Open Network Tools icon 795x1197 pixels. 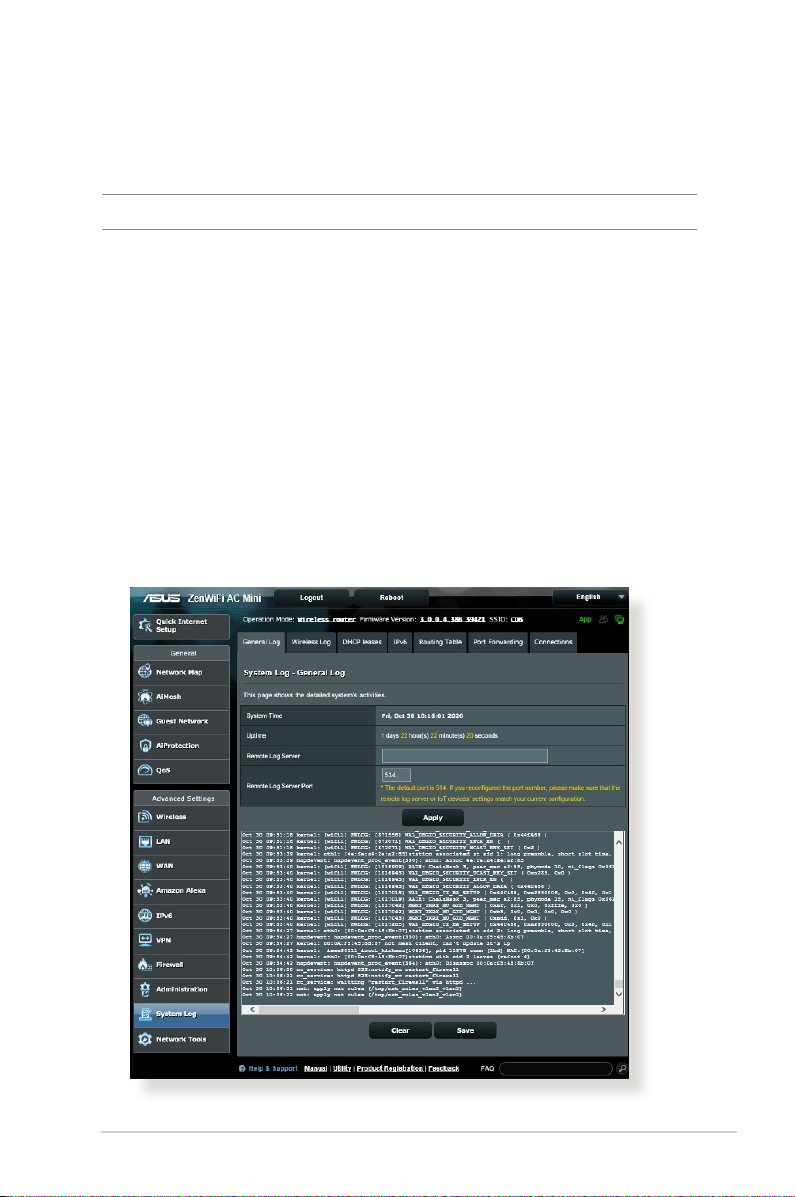pos(144,1039)
